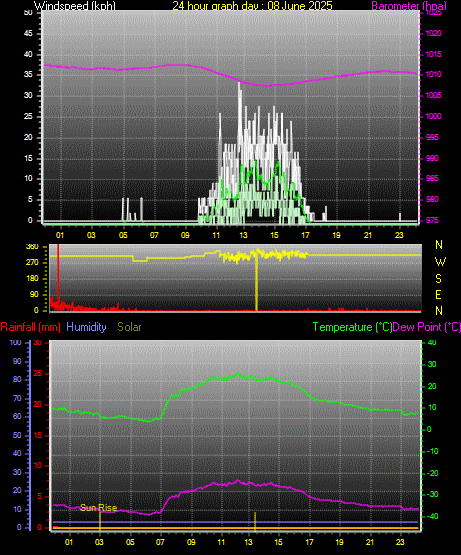Click the "Barometer (hpa)" axis title
This screenshot has height=555, width=461.
coord(409,6)
